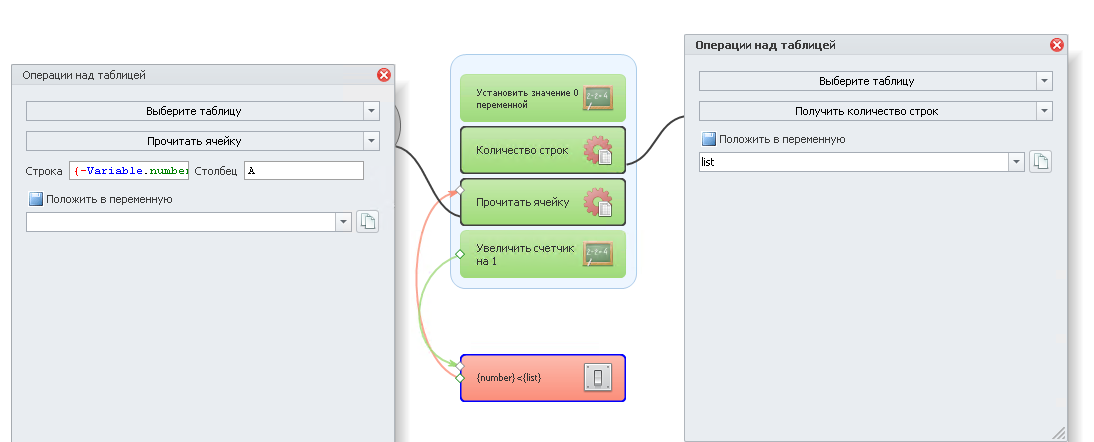Open 'Выберите таблицу' dropdown in the right window

[x=1044, y=81]
